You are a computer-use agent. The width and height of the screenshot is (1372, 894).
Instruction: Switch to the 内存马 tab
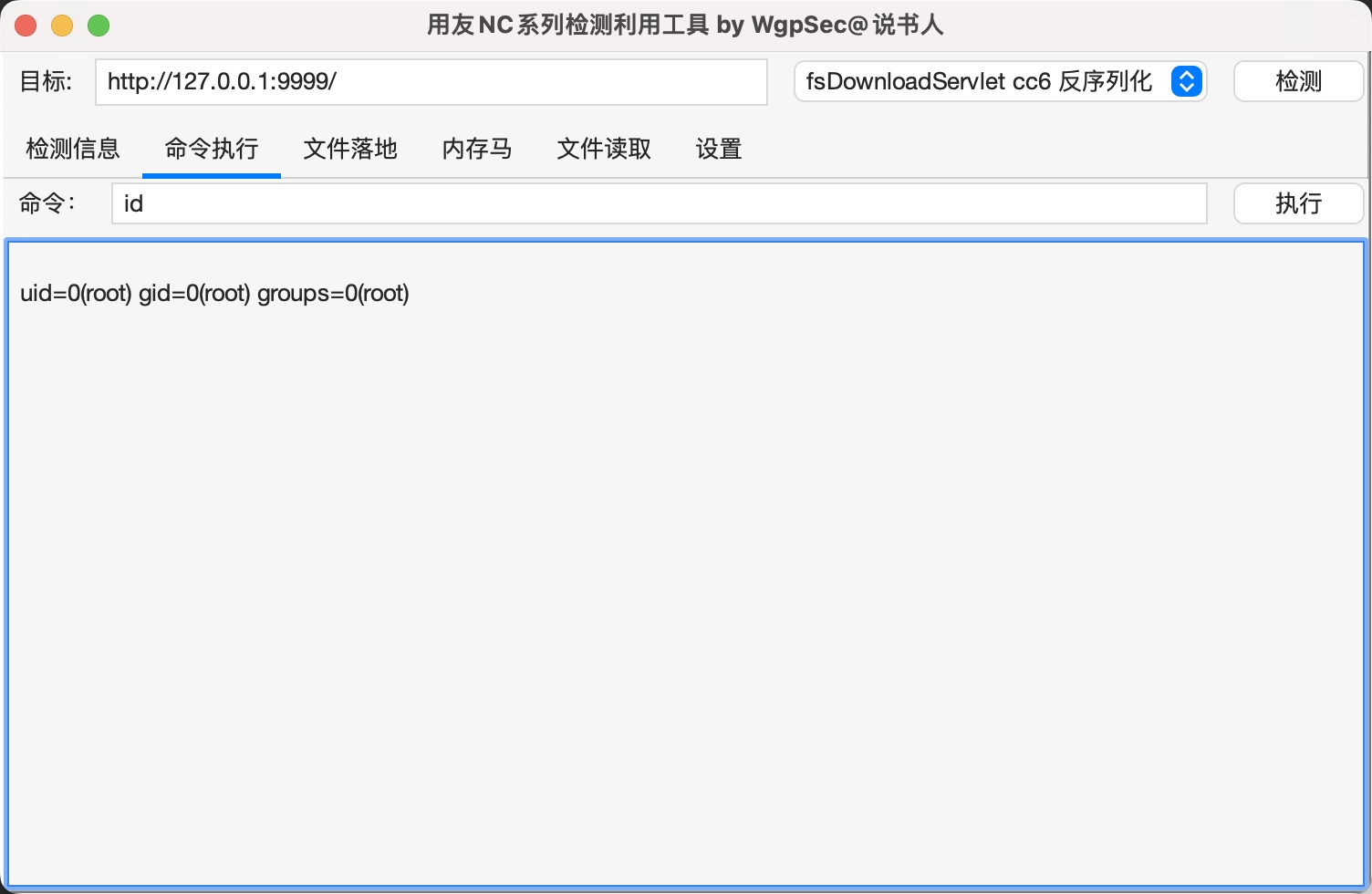pyautogui.click(x=476, y=149)
